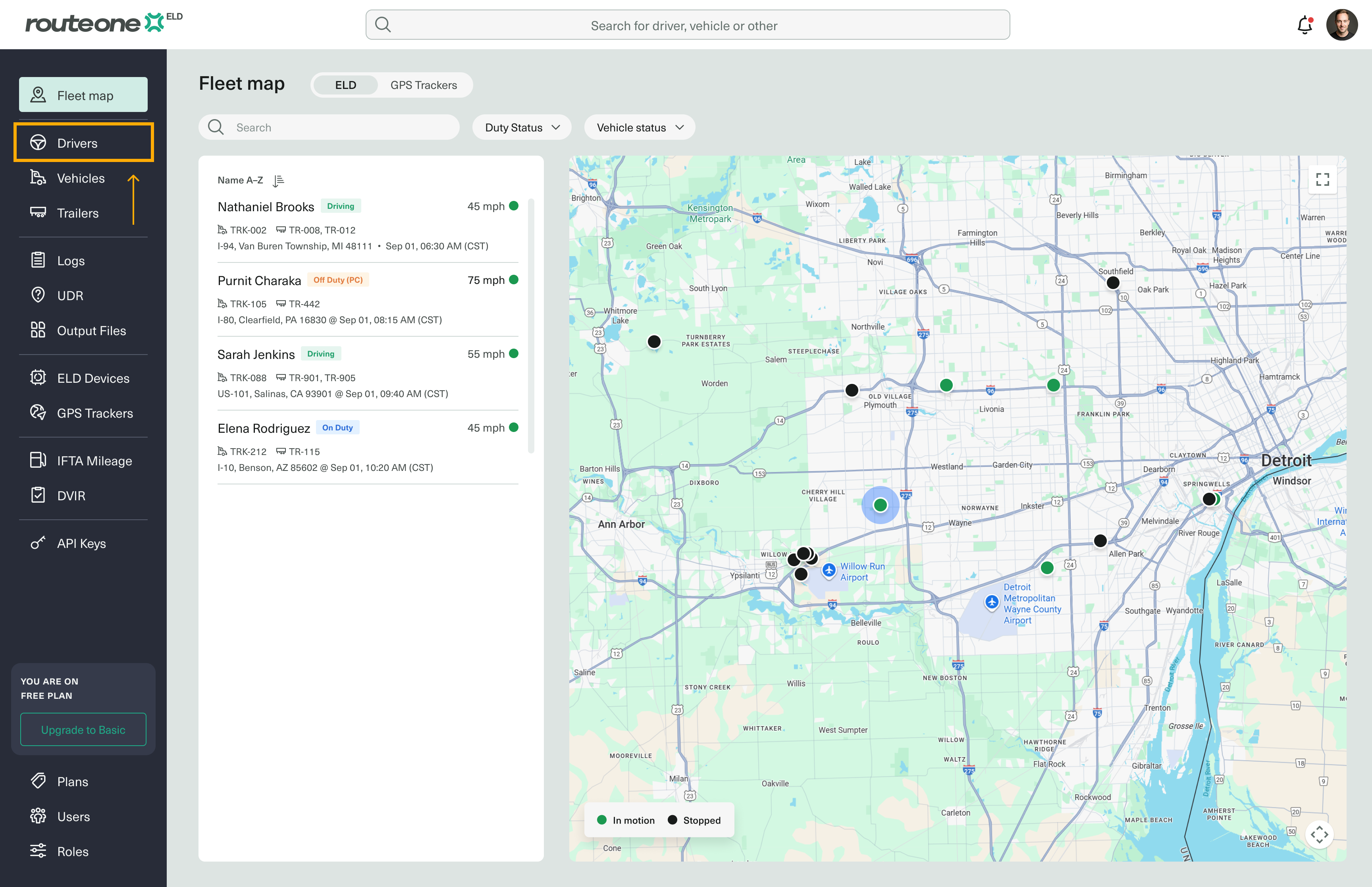Click the Off Duty (PC) status badge
Image resolution: width=1372 pixels, height=887 pixels.
[x=338, y=280]
